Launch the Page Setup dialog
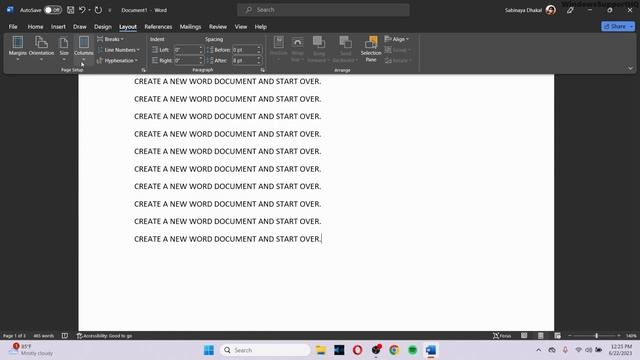640x360 pixels. 143,70
